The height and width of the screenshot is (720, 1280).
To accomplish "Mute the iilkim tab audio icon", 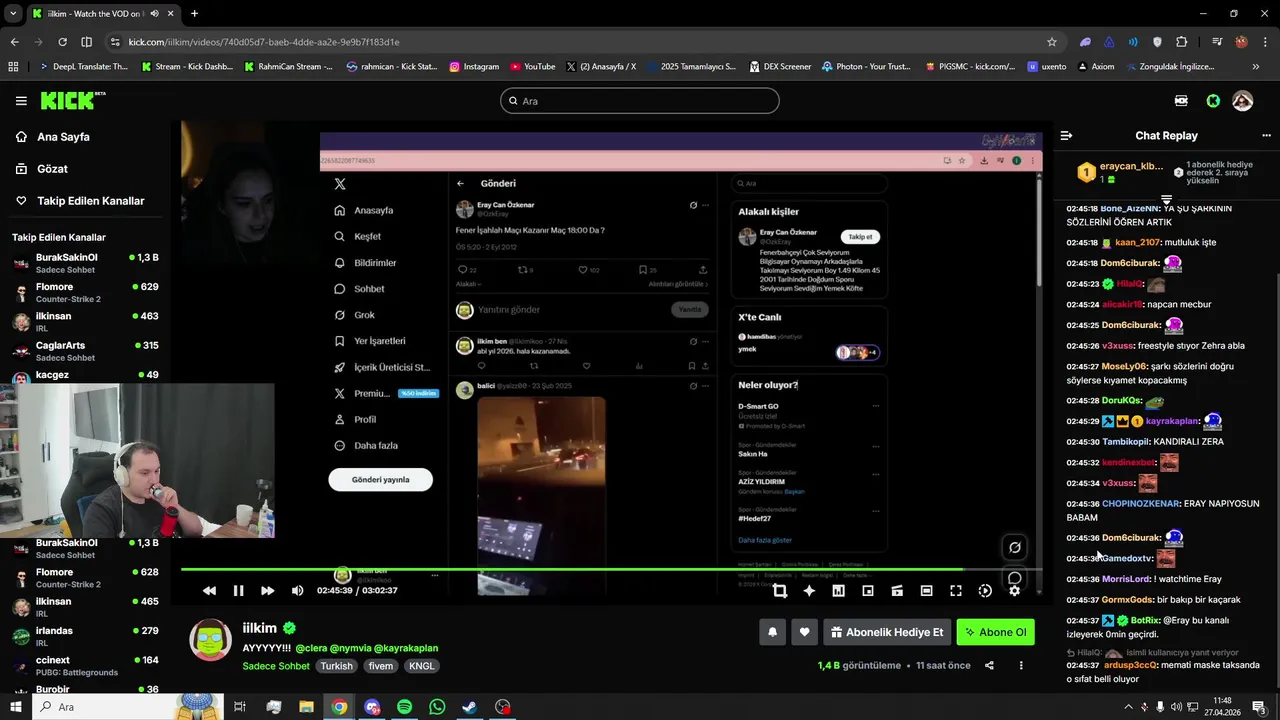I will pyautogui.click(x=154, y=14).
